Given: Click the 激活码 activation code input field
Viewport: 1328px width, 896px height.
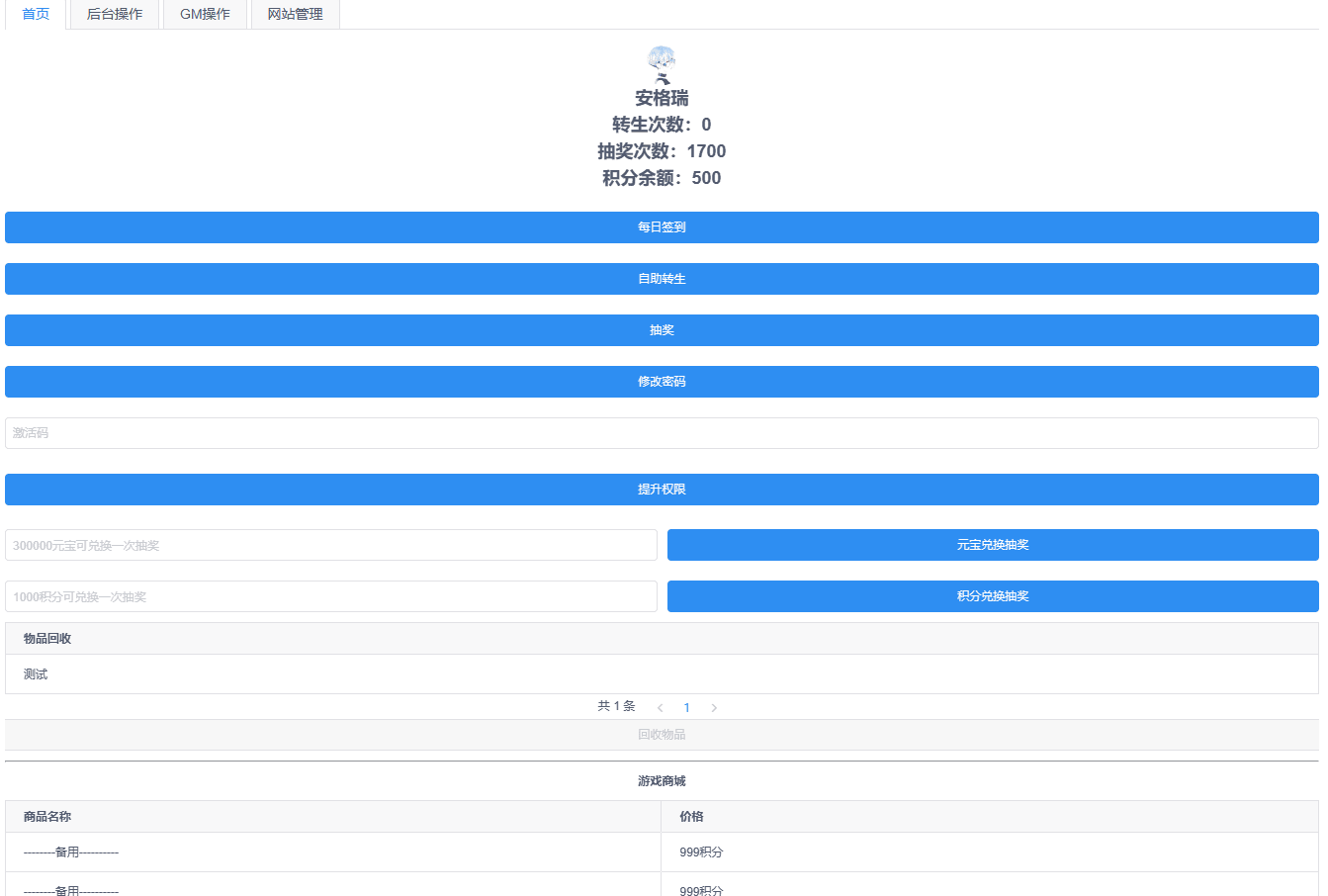Looking at the screenshot, I should point(662,432).
